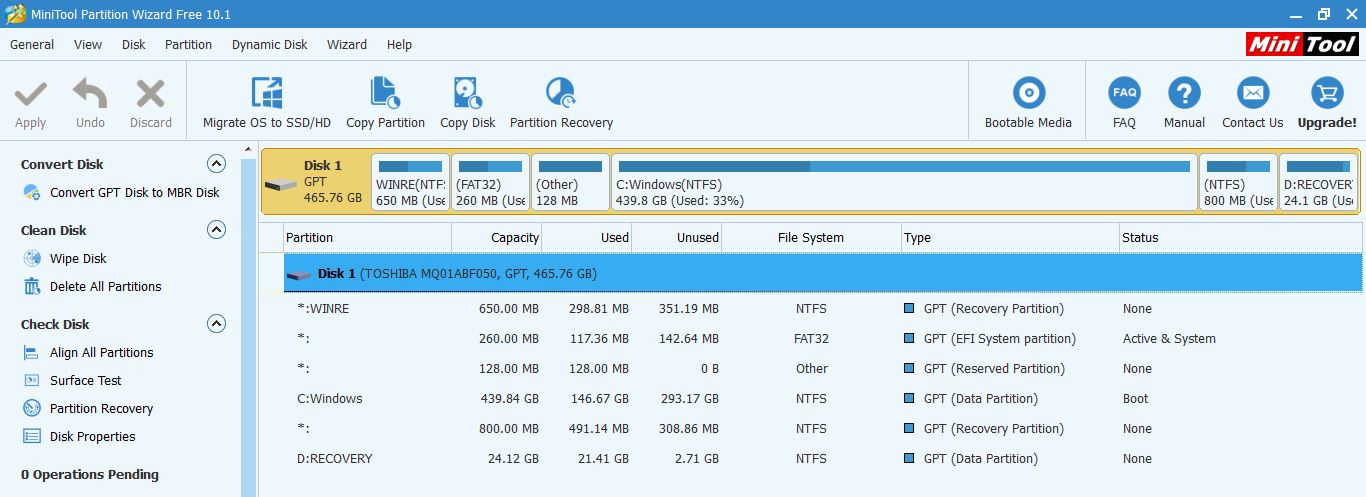Select (Other) 128 MB block in disk map
The width and height of the screenshot is (1366, 497).
point(570,182)
